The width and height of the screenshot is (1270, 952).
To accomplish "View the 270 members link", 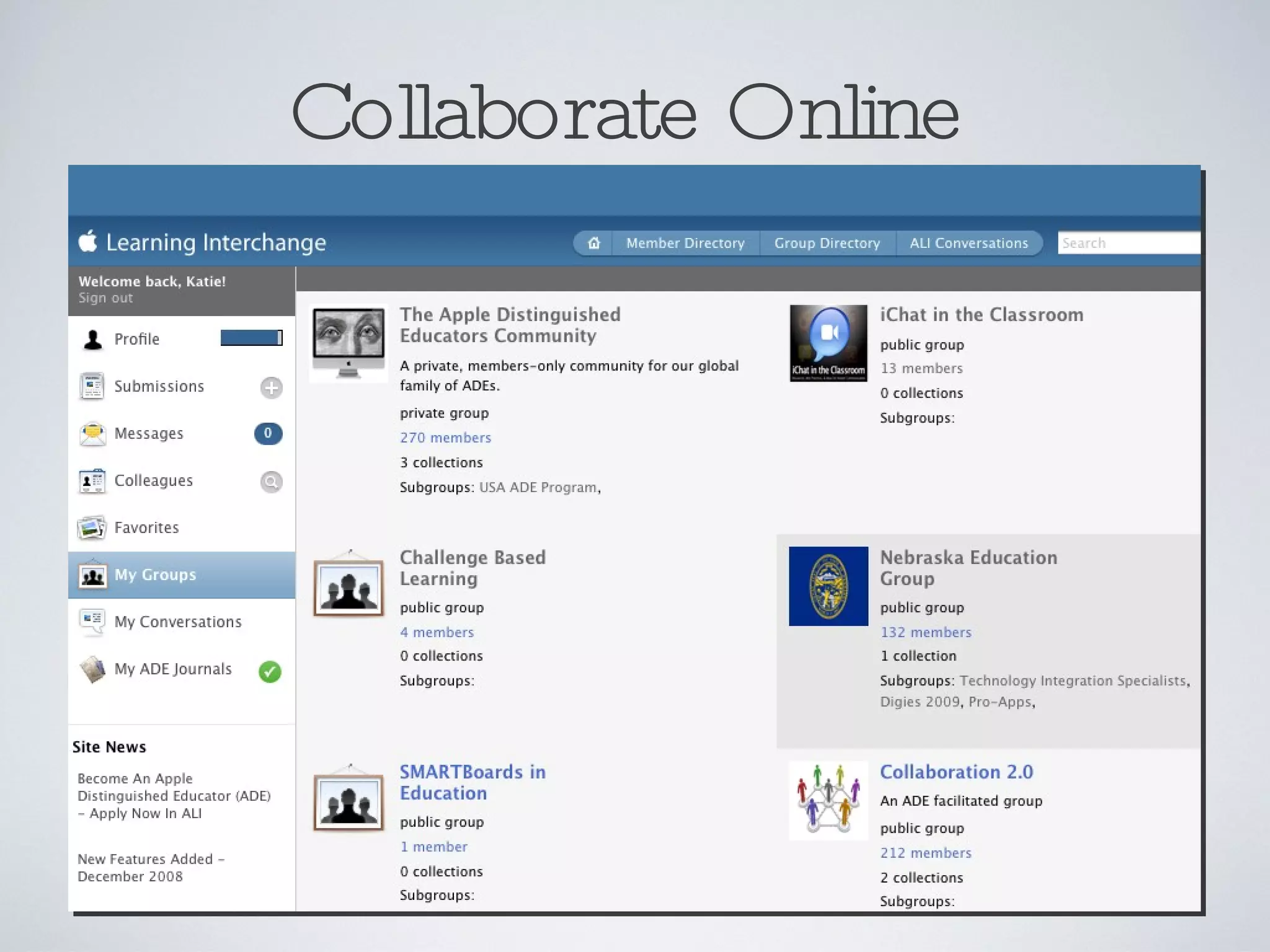I will point(445,438).
